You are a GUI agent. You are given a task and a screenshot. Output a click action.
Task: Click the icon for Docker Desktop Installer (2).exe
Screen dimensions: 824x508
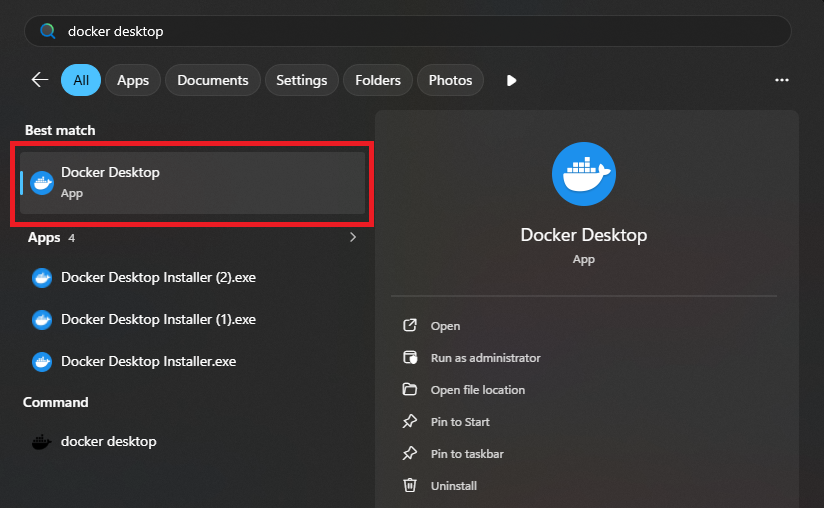[x=42, y=277]
